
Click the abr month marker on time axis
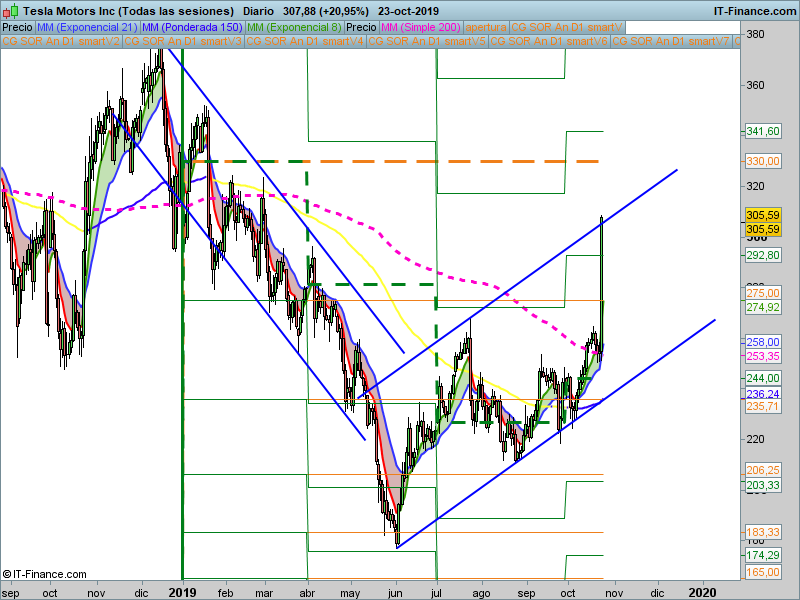307,593
